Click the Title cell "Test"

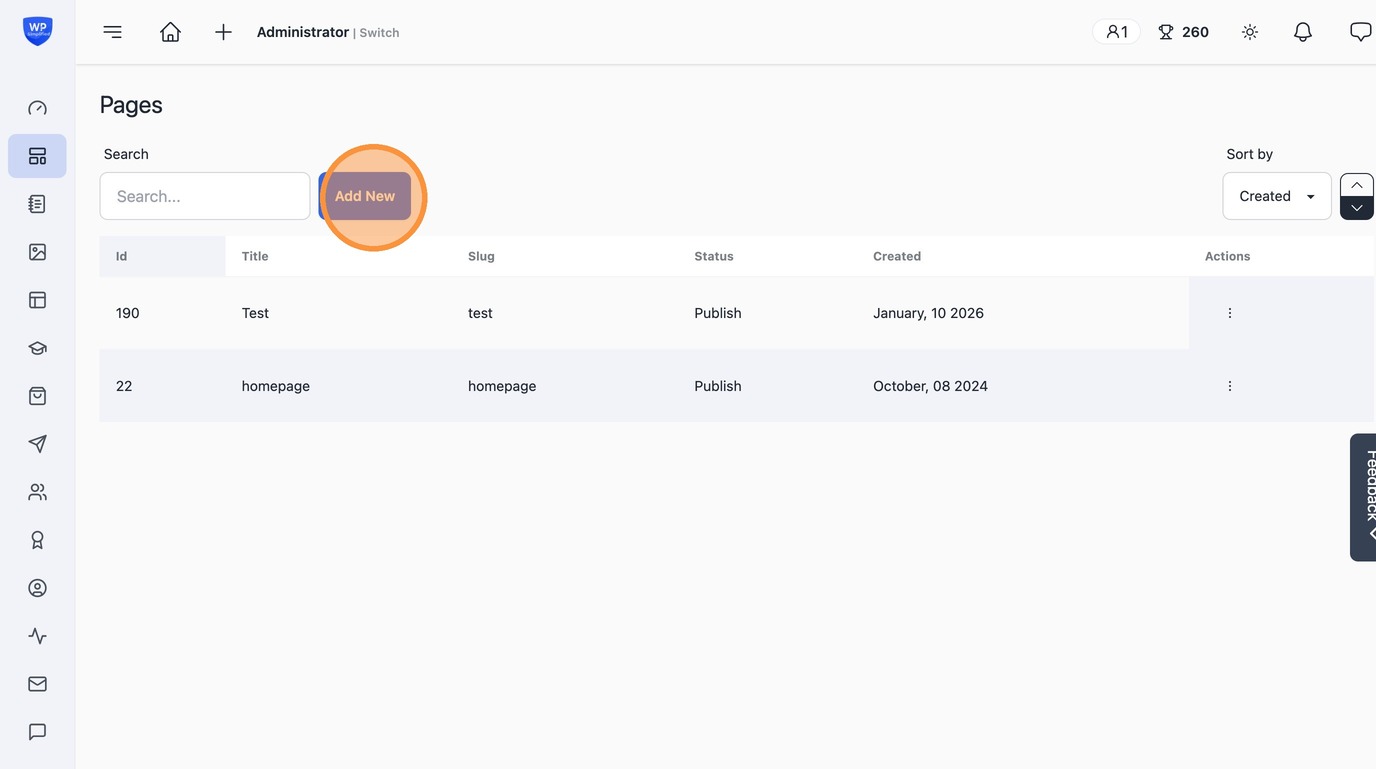(255, 313)
